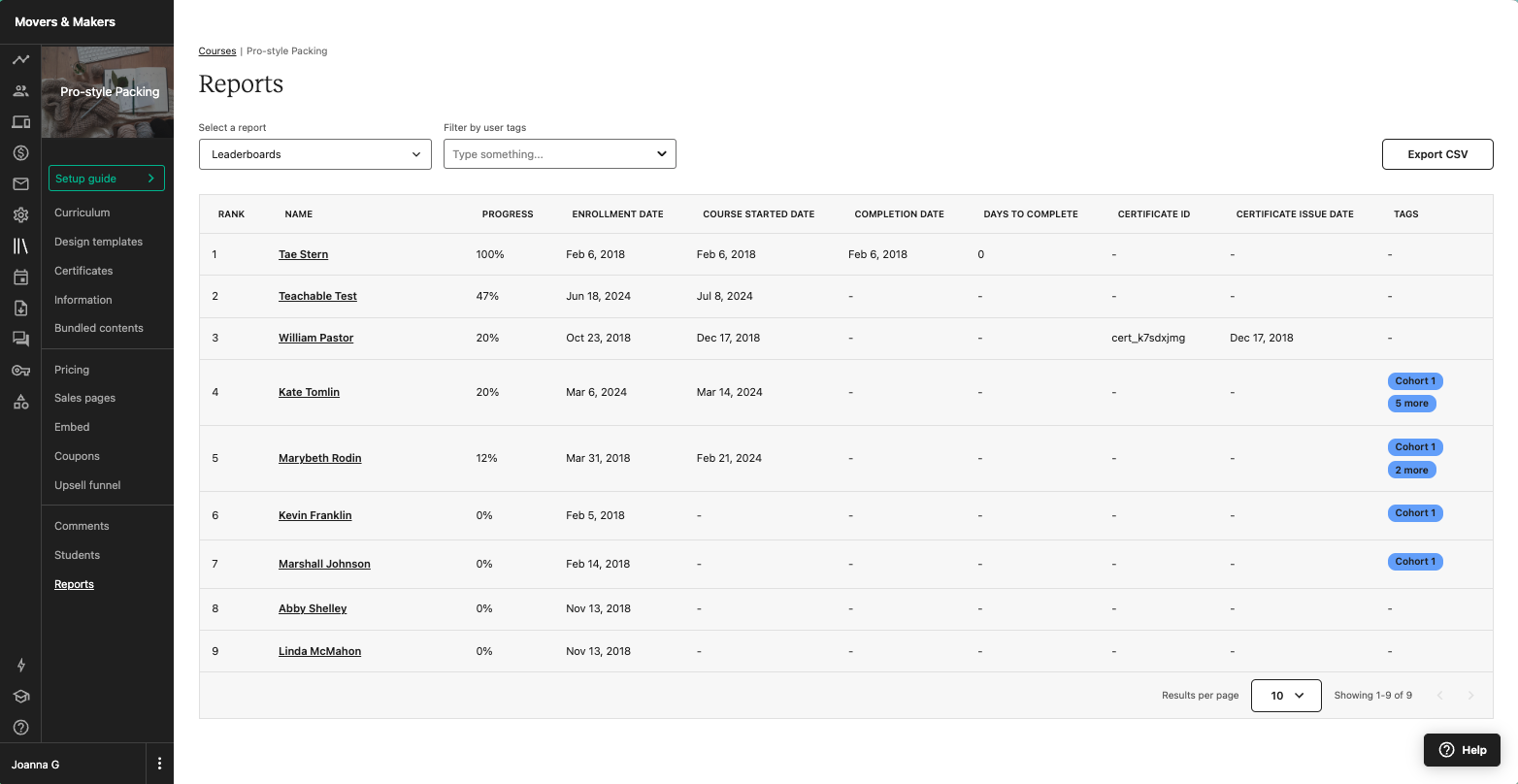Screen dimensions: 1518x784
Task: Open the digital downloads file icon
Action: (x=20, y=309)
